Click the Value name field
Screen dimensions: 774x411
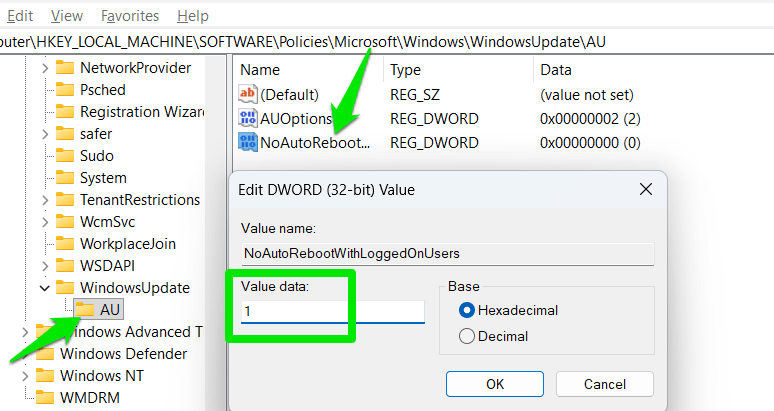pyautogui.click(x=448, y=254)
